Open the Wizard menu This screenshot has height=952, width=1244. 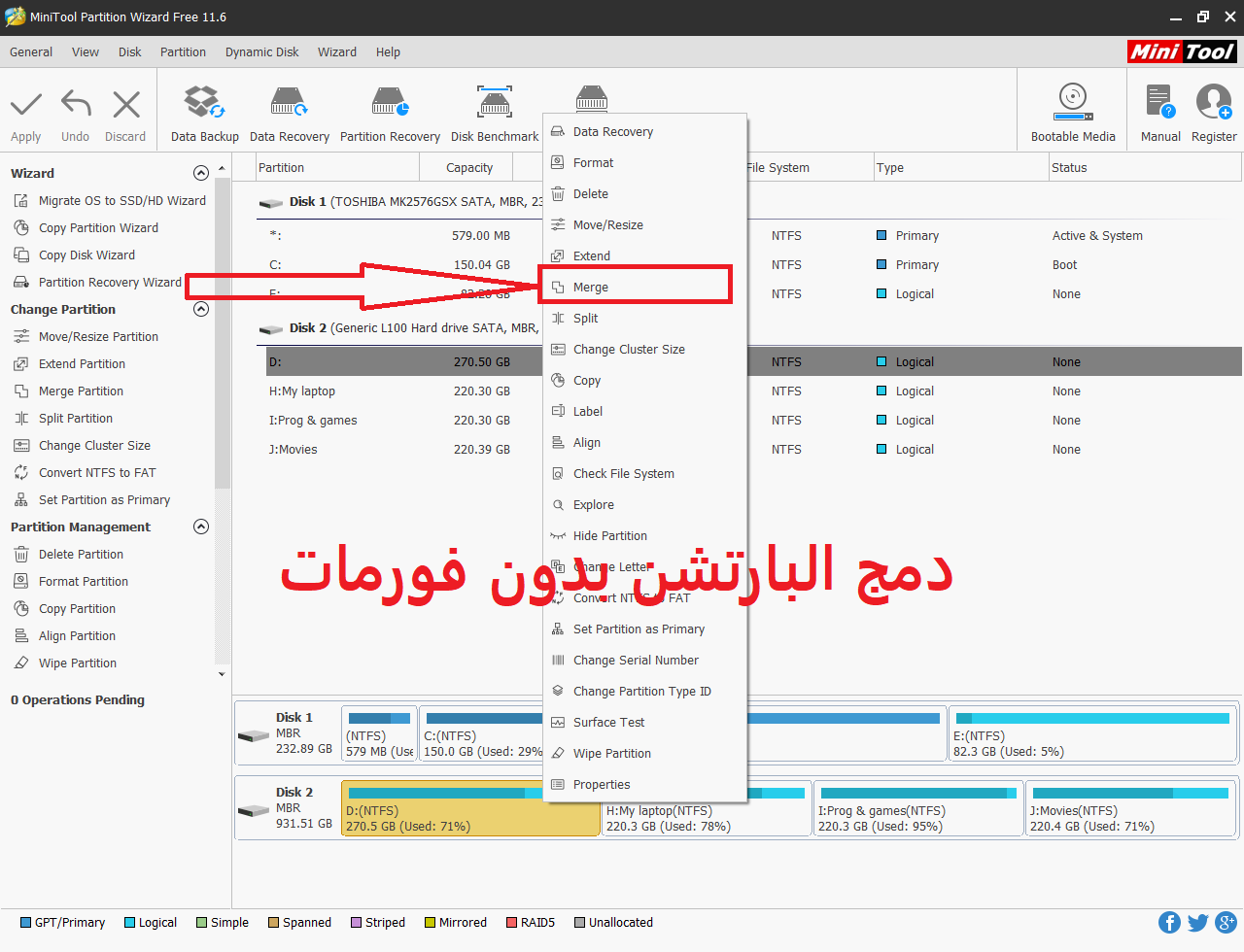[337, 52]
